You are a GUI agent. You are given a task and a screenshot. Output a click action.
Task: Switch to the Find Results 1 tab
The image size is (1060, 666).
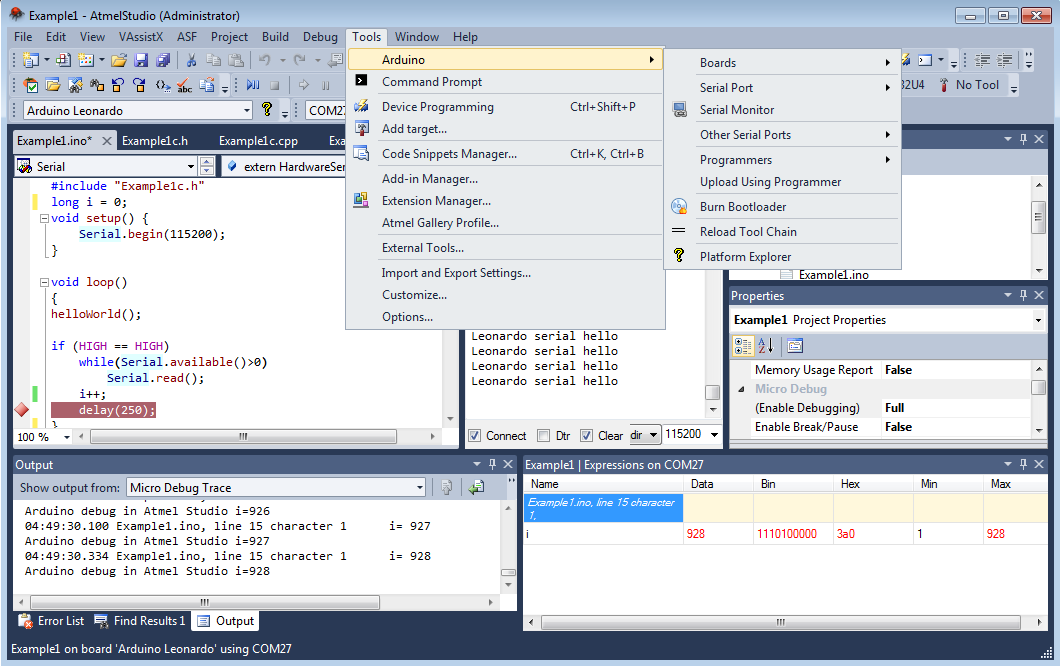(x=140, y=621)
